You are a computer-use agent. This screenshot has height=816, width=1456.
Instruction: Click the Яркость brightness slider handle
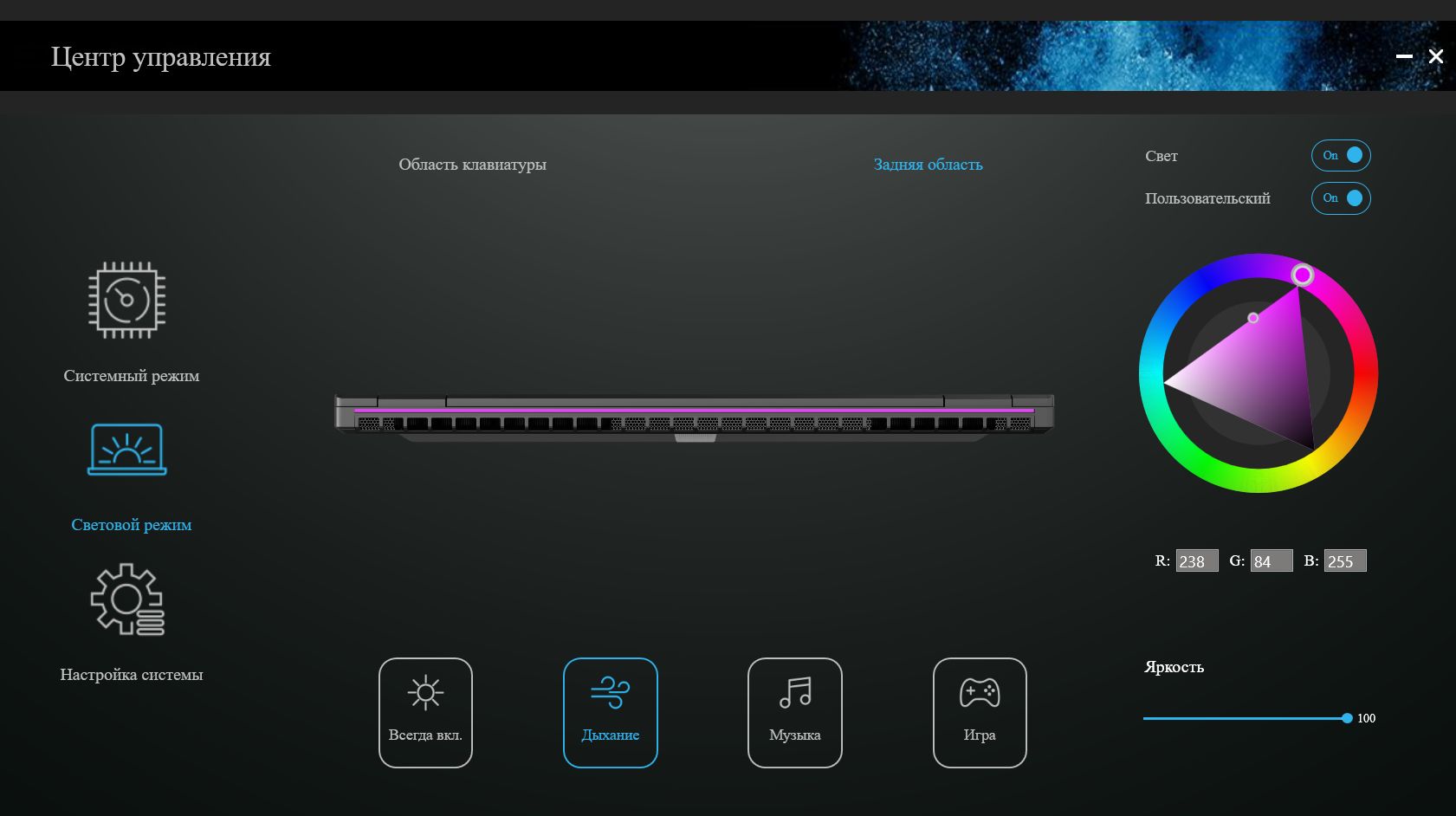pyautogui.click(x=1347, y=718)
